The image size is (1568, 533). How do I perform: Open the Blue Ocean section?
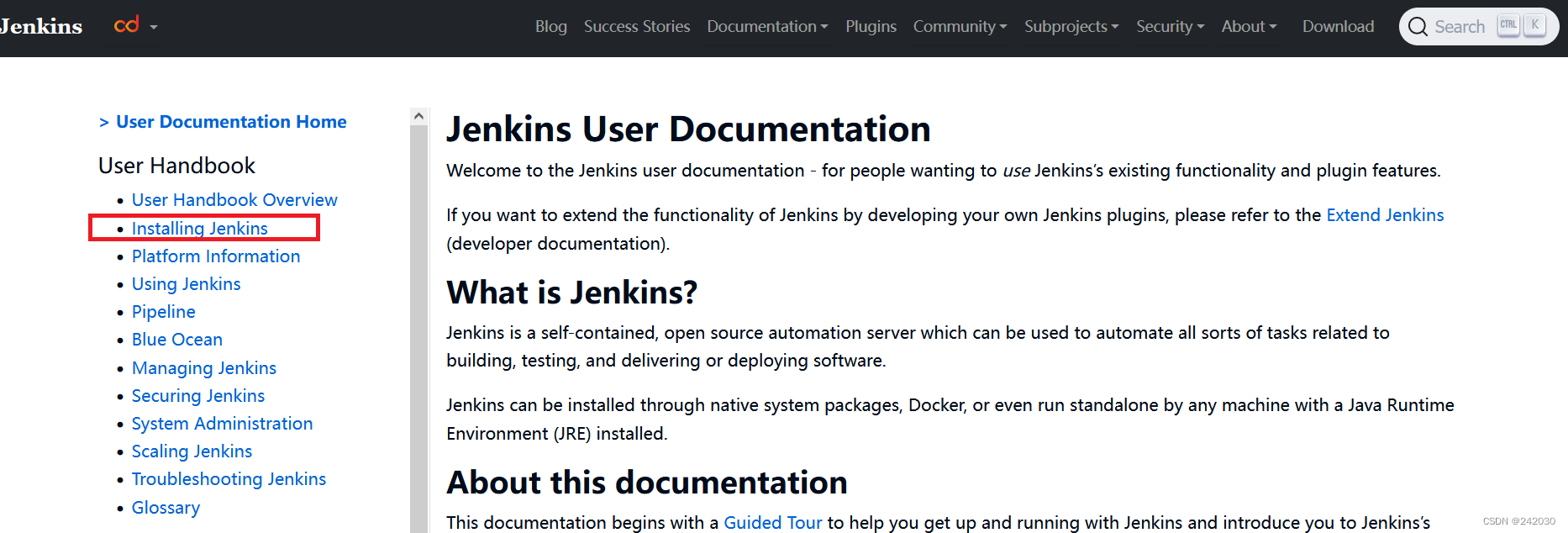(x=177, y=340)
